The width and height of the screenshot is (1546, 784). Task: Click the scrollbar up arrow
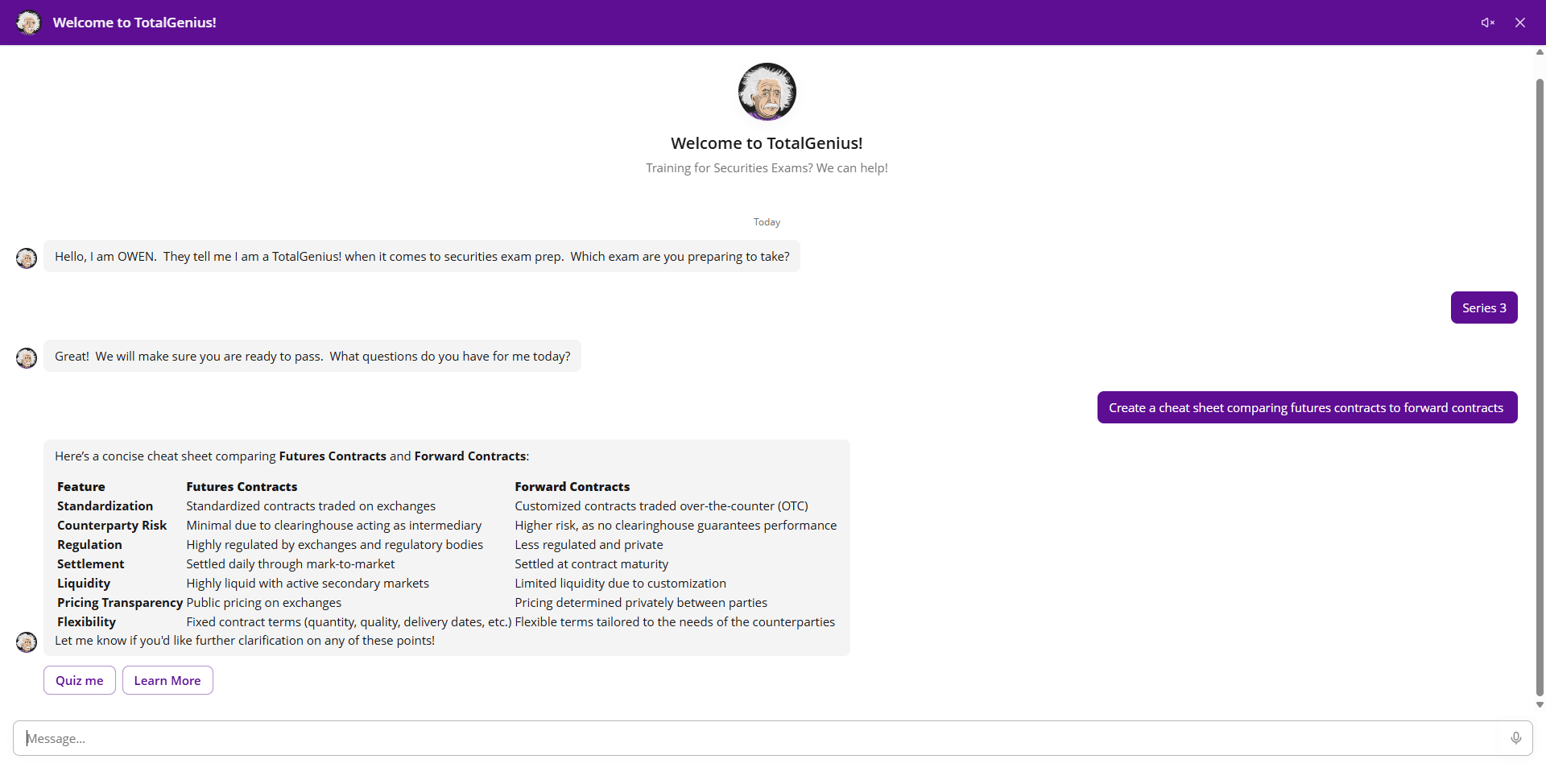pos(1540,52)
